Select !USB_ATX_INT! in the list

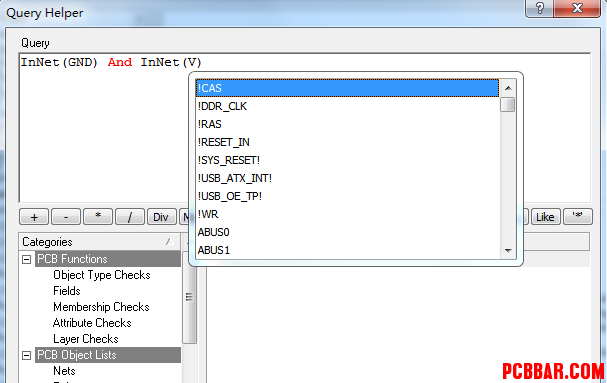tap(347, 178)
